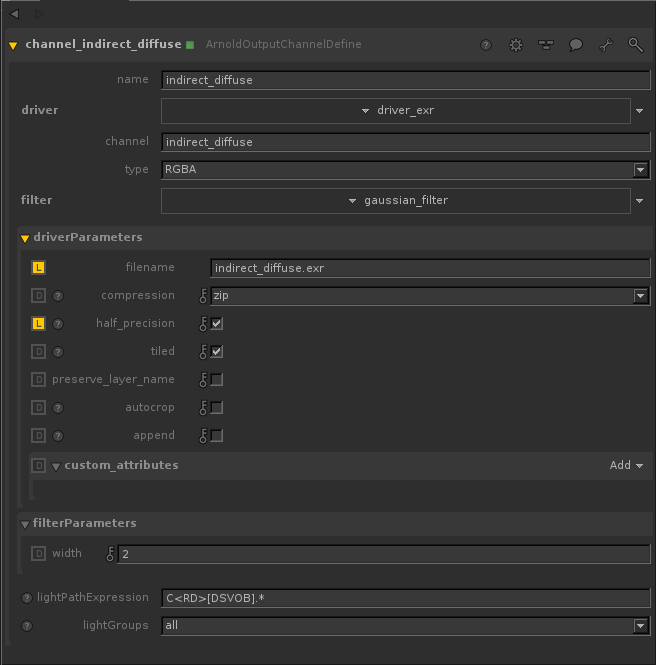Click the magnifier search icon in header

tap(635, 45)
